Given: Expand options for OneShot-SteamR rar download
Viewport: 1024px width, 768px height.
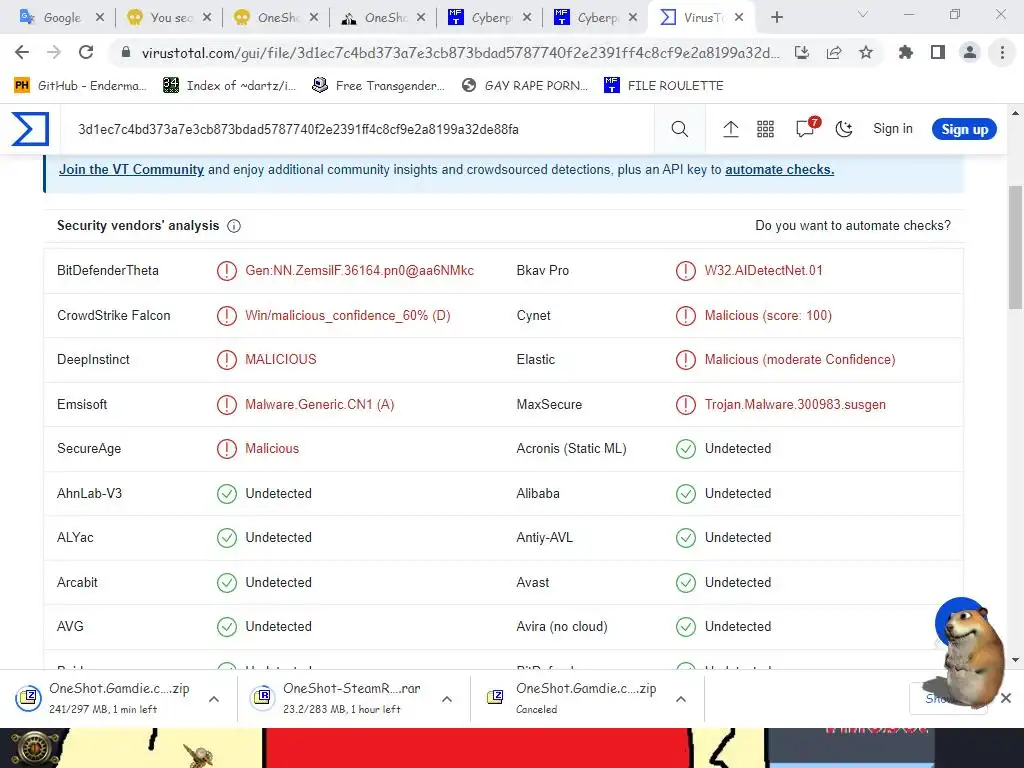Looking at the screenshot, I should [x=447, y=699].
